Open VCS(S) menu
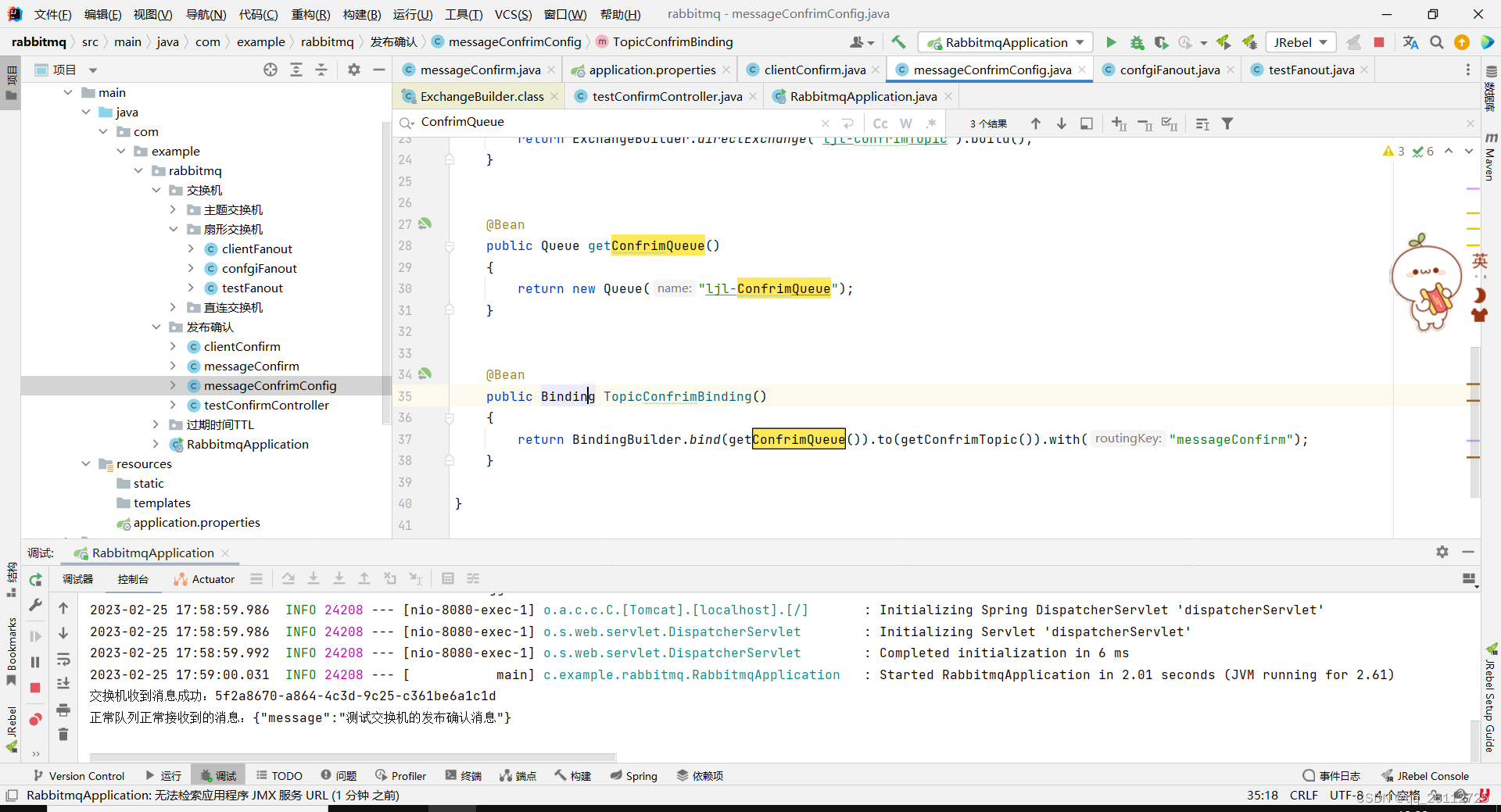The image size is (1501, 812). [x=513, y=14]
